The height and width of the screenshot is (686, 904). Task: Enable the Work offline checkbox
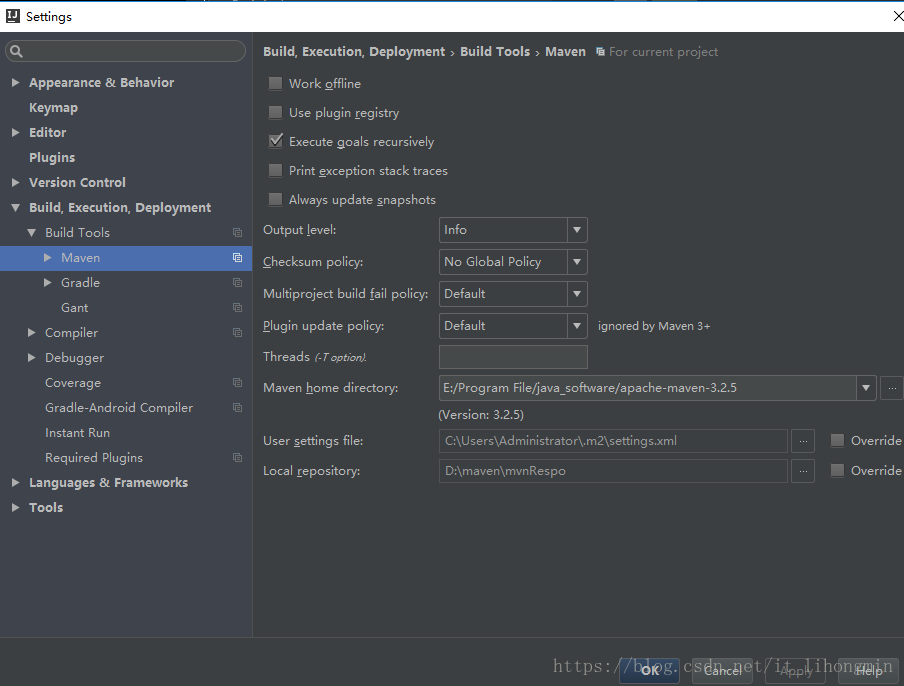click(276, 84)
